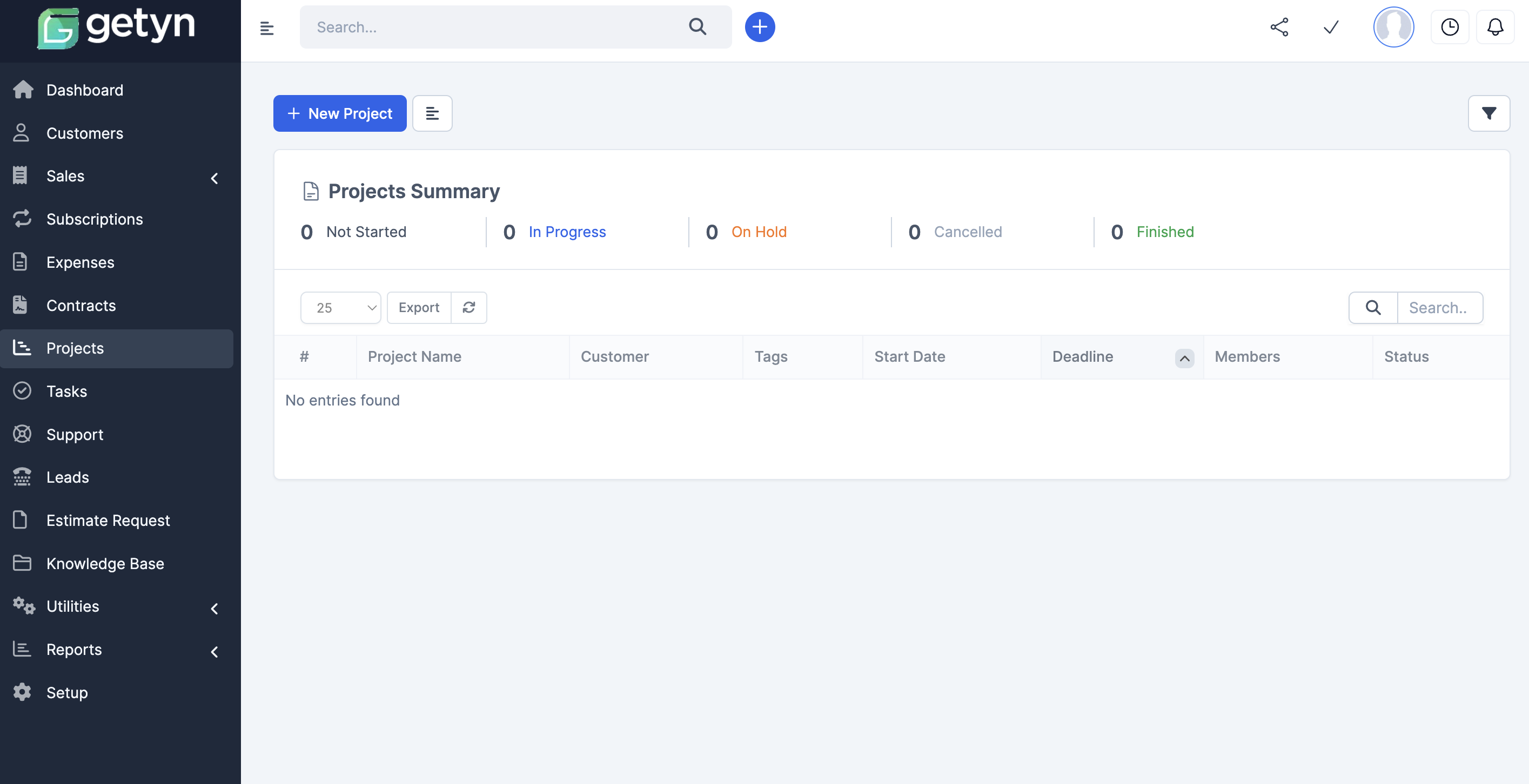Open the filter panel on the right
The width and height of the screenshot is (1529, 784).
pos(1488,113)
